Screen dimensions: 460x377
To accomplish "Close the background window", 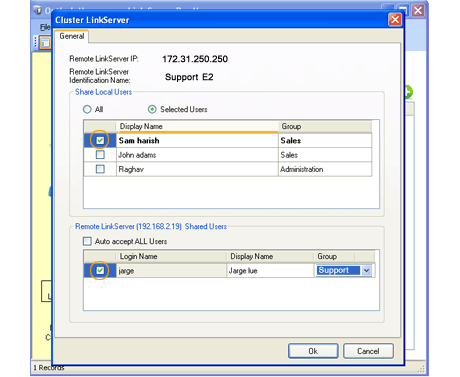I will click(418, 10).
